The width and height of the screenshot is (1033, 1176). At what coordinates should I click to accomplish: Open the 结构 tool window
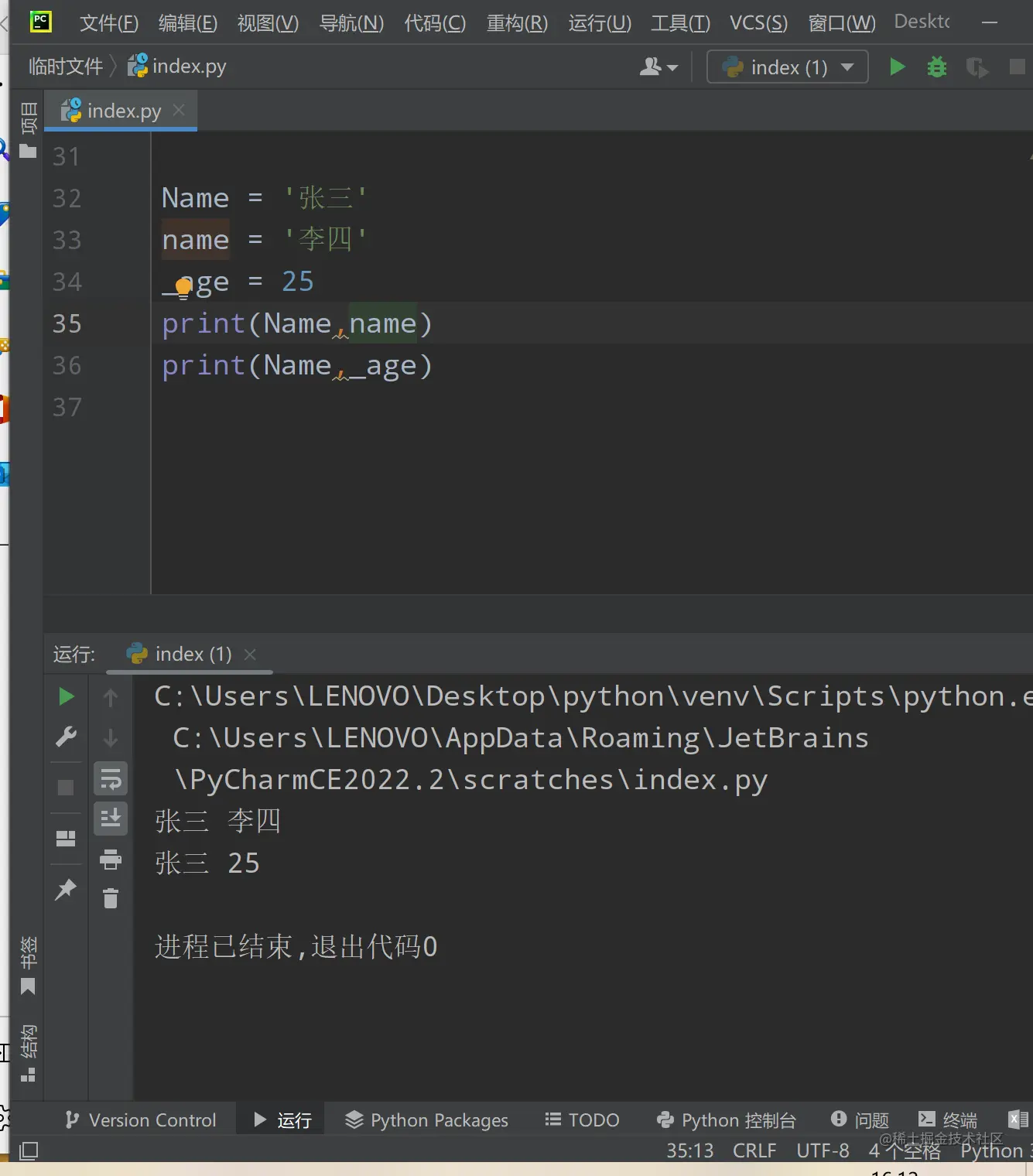28,1053
